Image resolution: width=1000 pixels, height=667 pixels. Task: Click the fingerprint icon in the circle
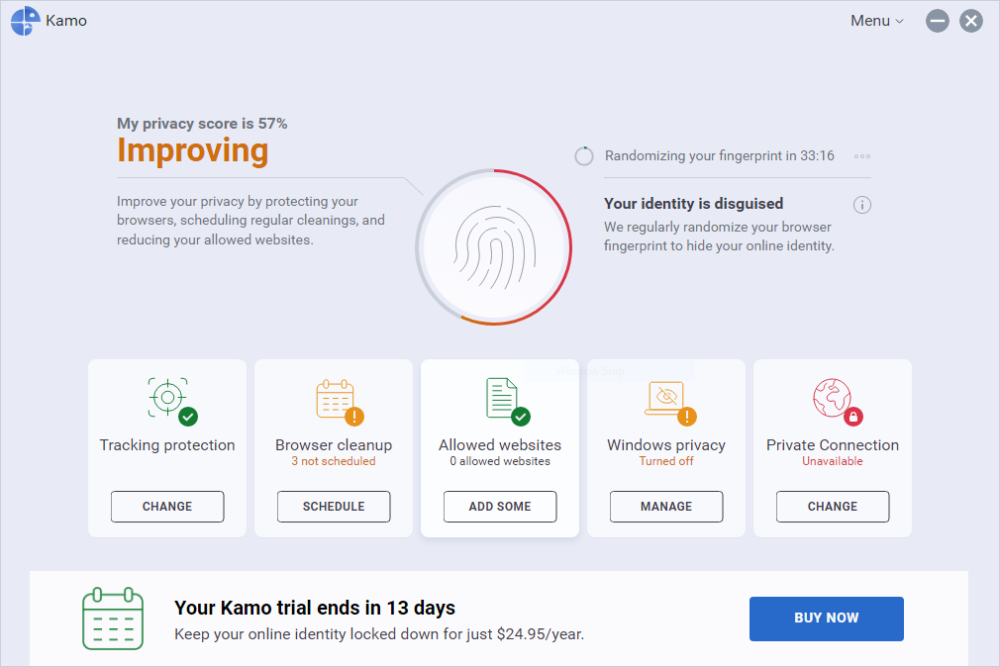pos(493,247)
